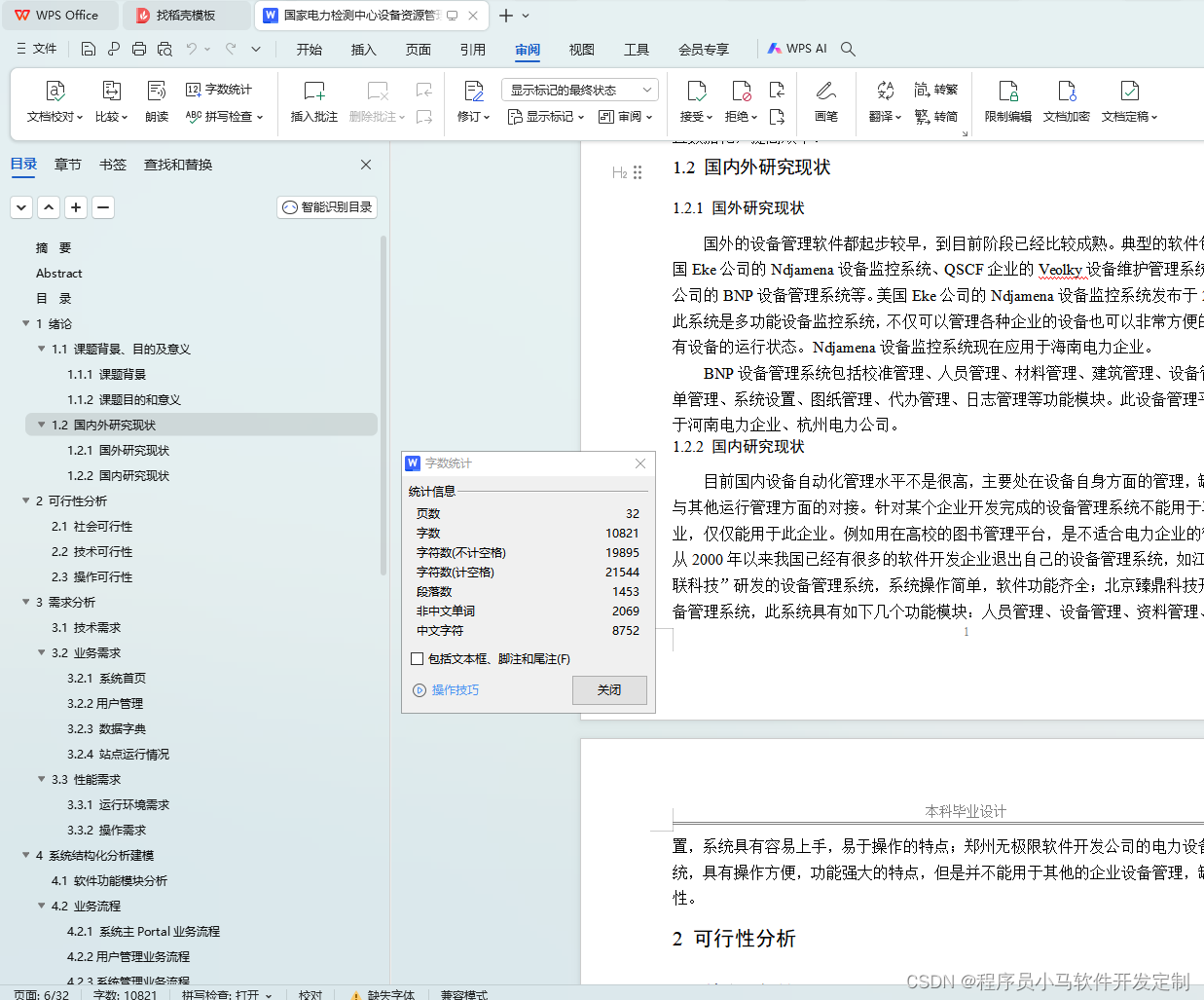Open Restrict Editing (限制编辑)

click(1007, 102)
